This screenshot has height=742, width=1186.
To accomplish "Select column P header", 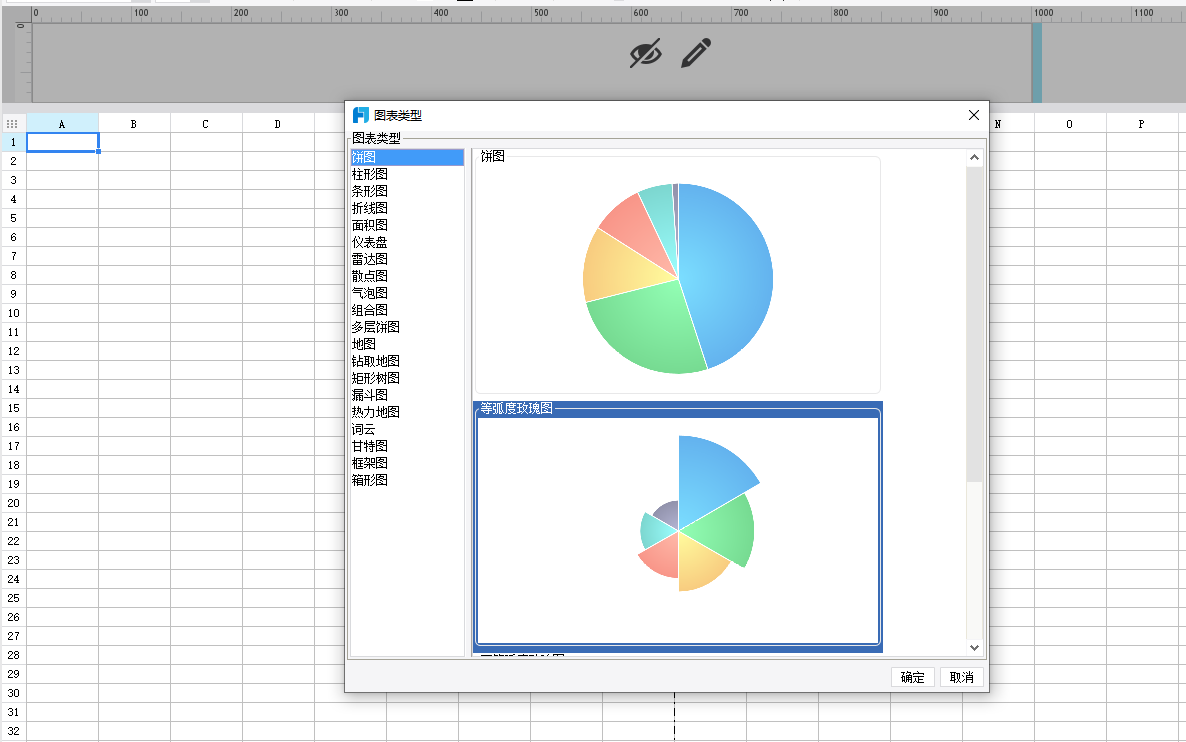I will [x=1141, y=123].
